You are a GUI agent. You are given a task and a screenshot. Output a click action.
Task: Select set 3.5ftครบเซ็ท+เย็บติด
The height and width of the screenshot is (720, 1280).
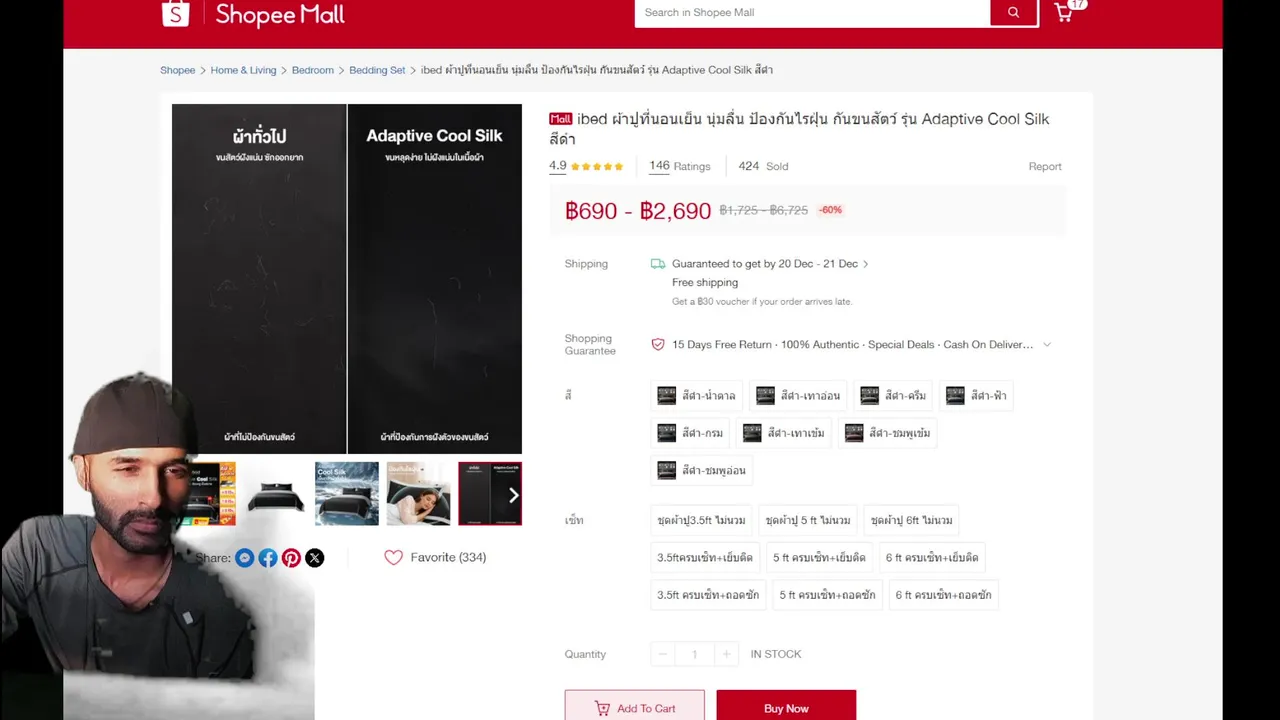point(705,557)
